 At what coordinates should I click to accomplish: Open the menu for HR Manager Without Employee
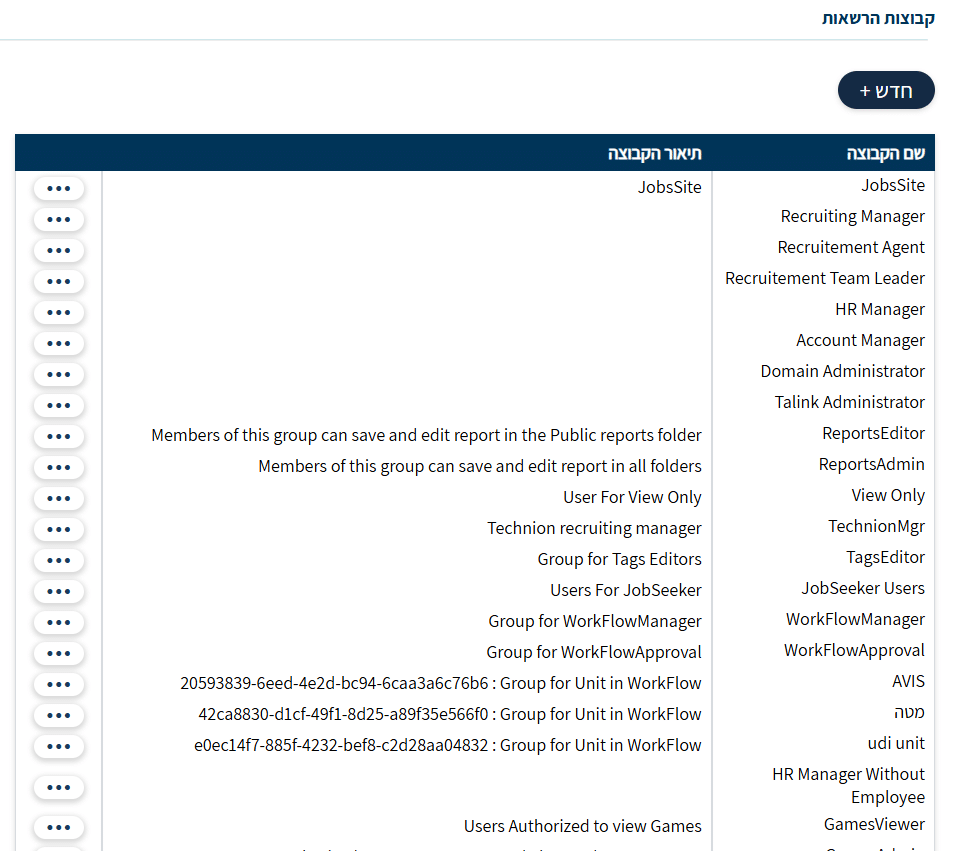coord(59,787)
